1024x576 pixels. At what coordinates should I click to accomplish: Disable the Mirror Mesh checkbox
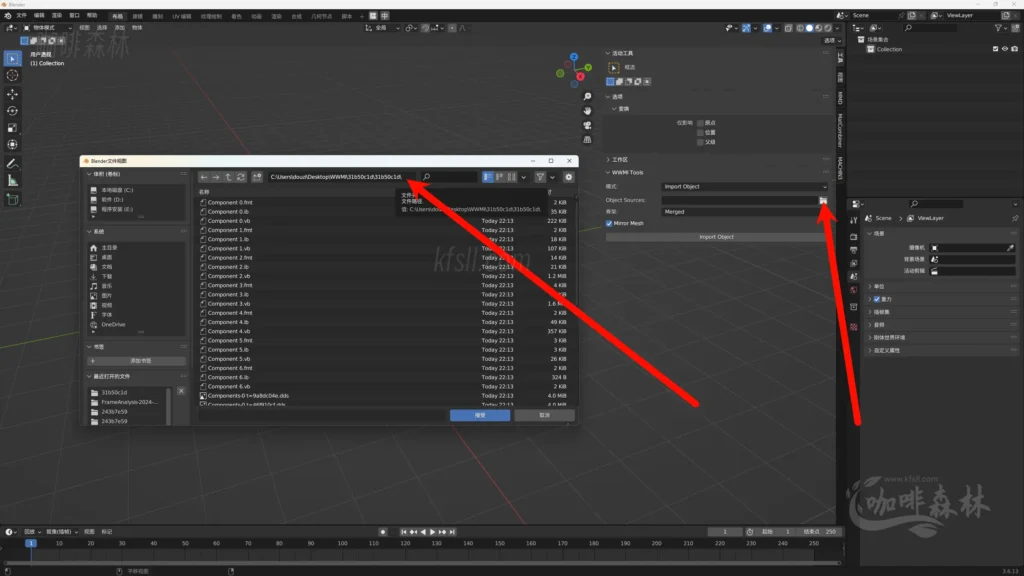610,223
